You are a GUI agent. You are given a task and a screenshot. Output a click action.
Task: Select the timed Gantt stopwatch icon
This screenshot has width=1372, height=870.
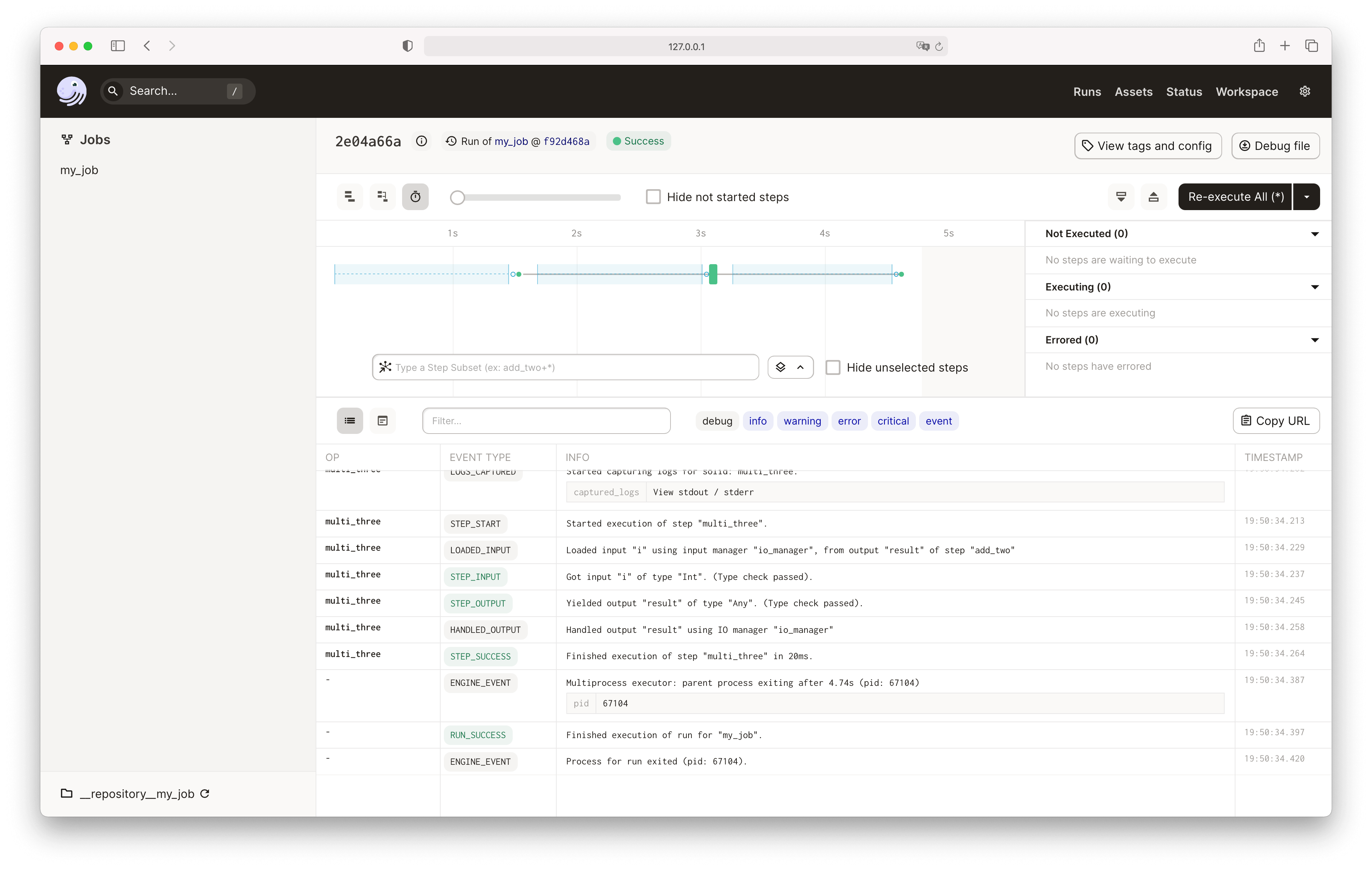coord(415,197)
